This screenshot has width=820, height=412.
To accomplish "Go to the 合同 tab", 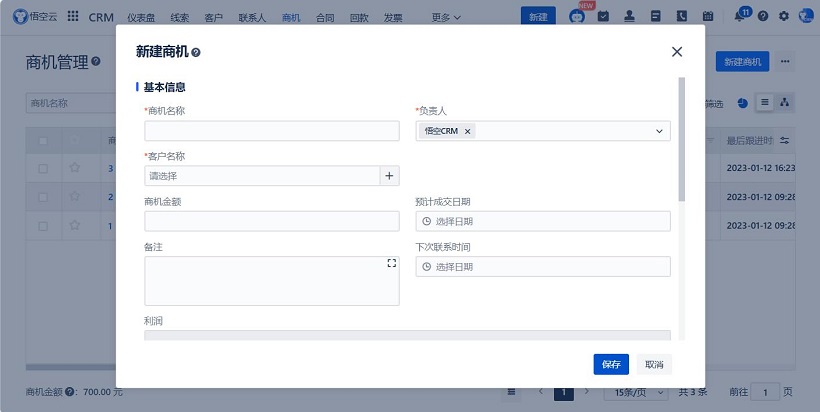I will [x=325, y=18].
